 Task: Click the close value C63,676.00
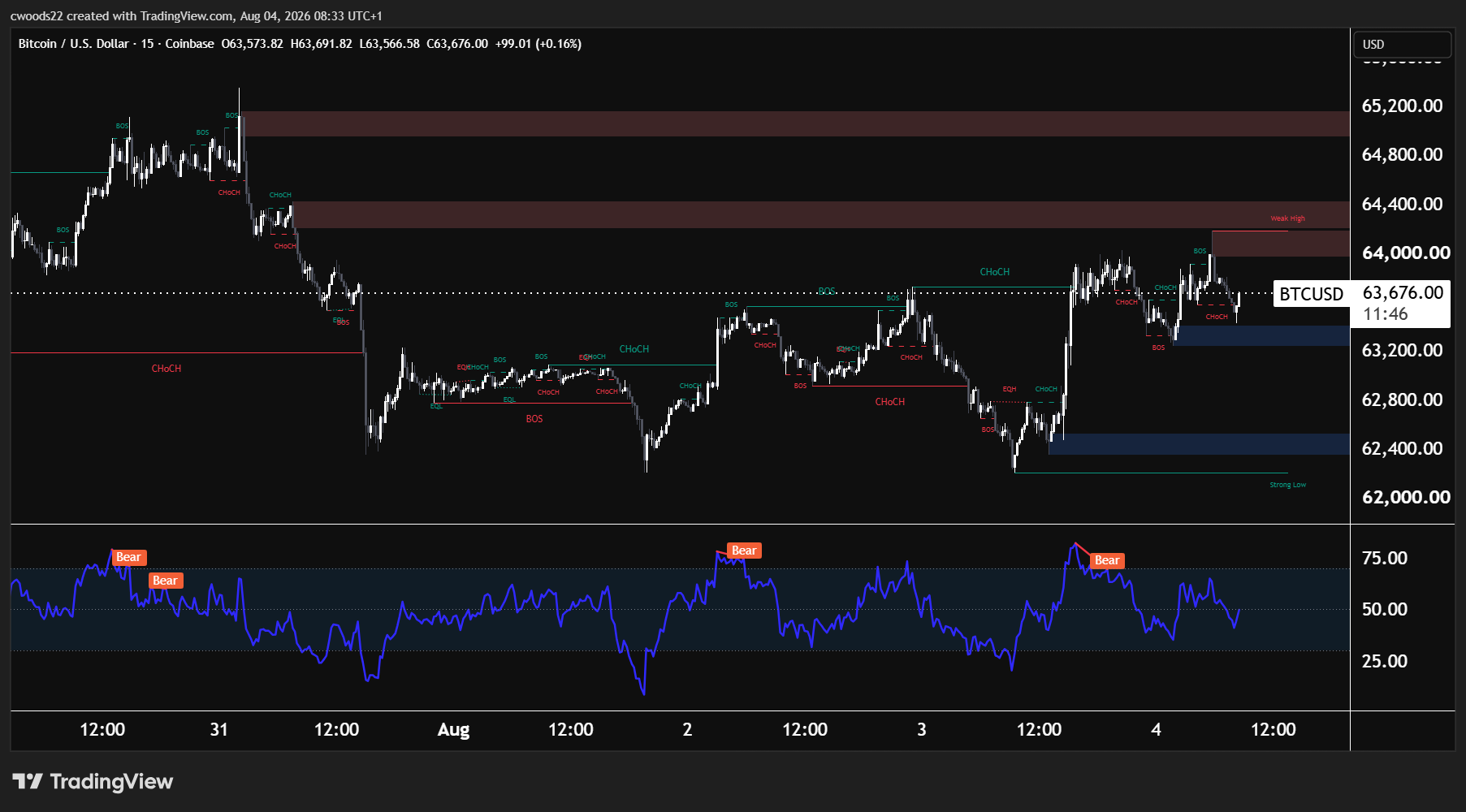pos(457,44)
